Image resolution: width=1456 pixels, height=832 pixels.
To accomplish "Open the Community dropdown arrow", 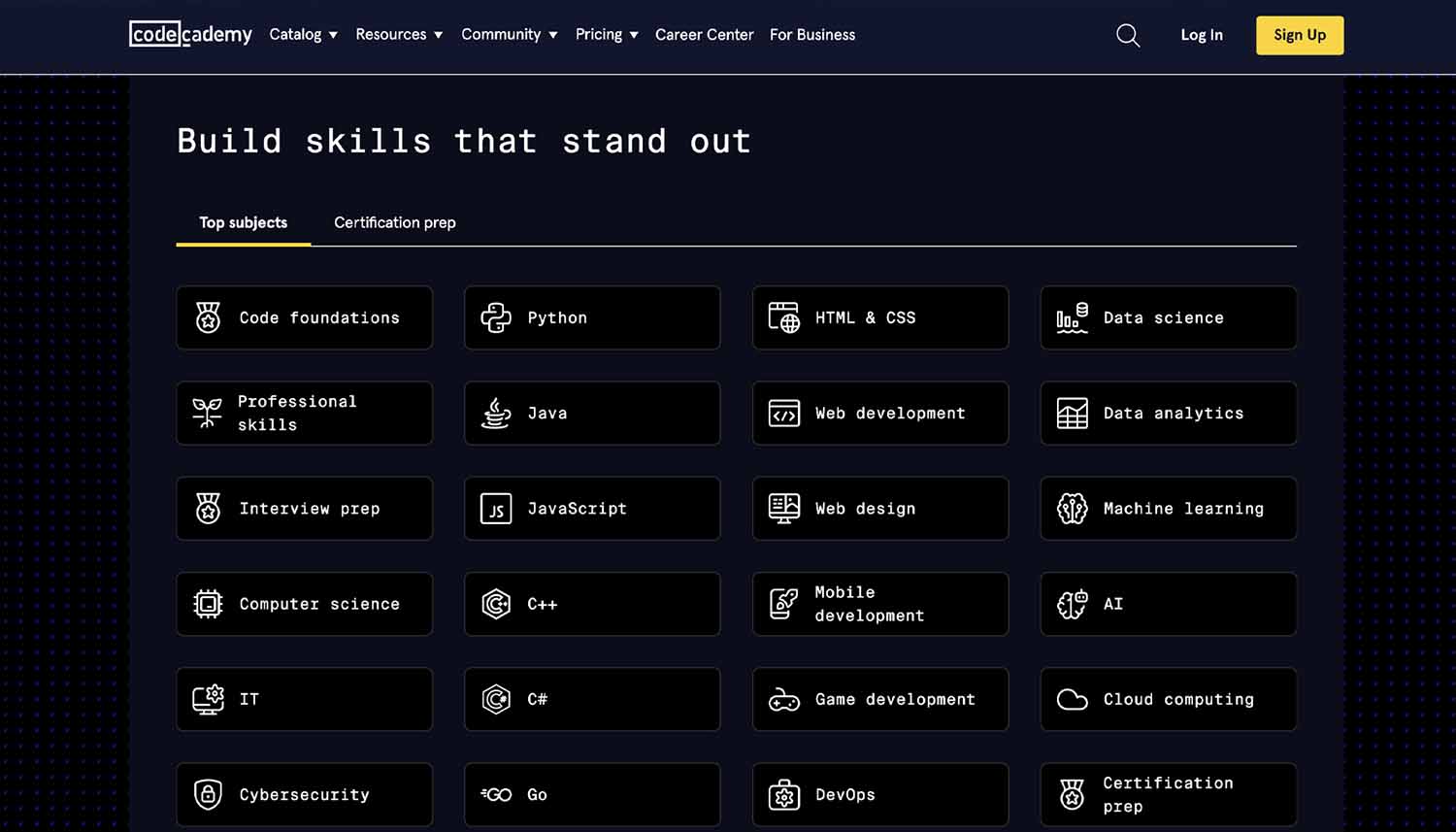I will (x=553, y=35).
